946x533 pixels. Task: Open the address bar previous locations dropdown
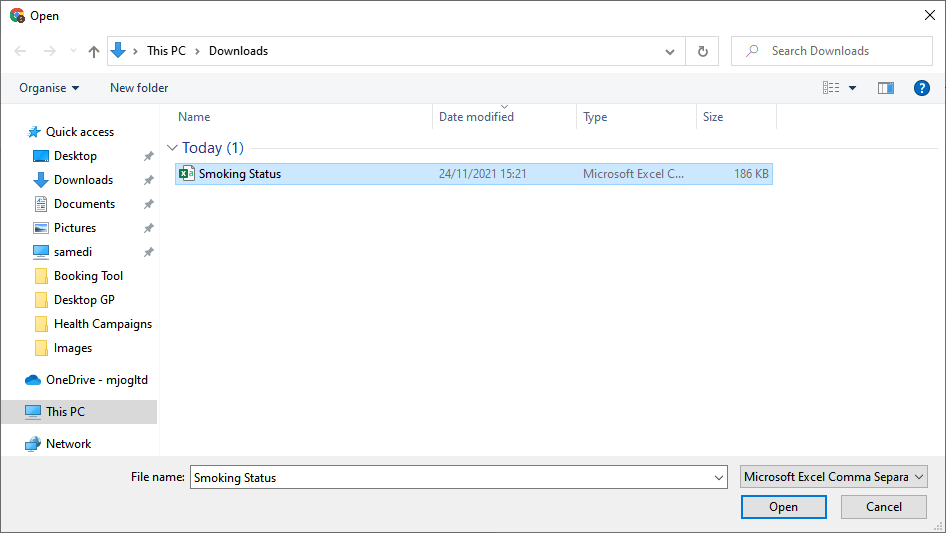(x=670, y=51)
